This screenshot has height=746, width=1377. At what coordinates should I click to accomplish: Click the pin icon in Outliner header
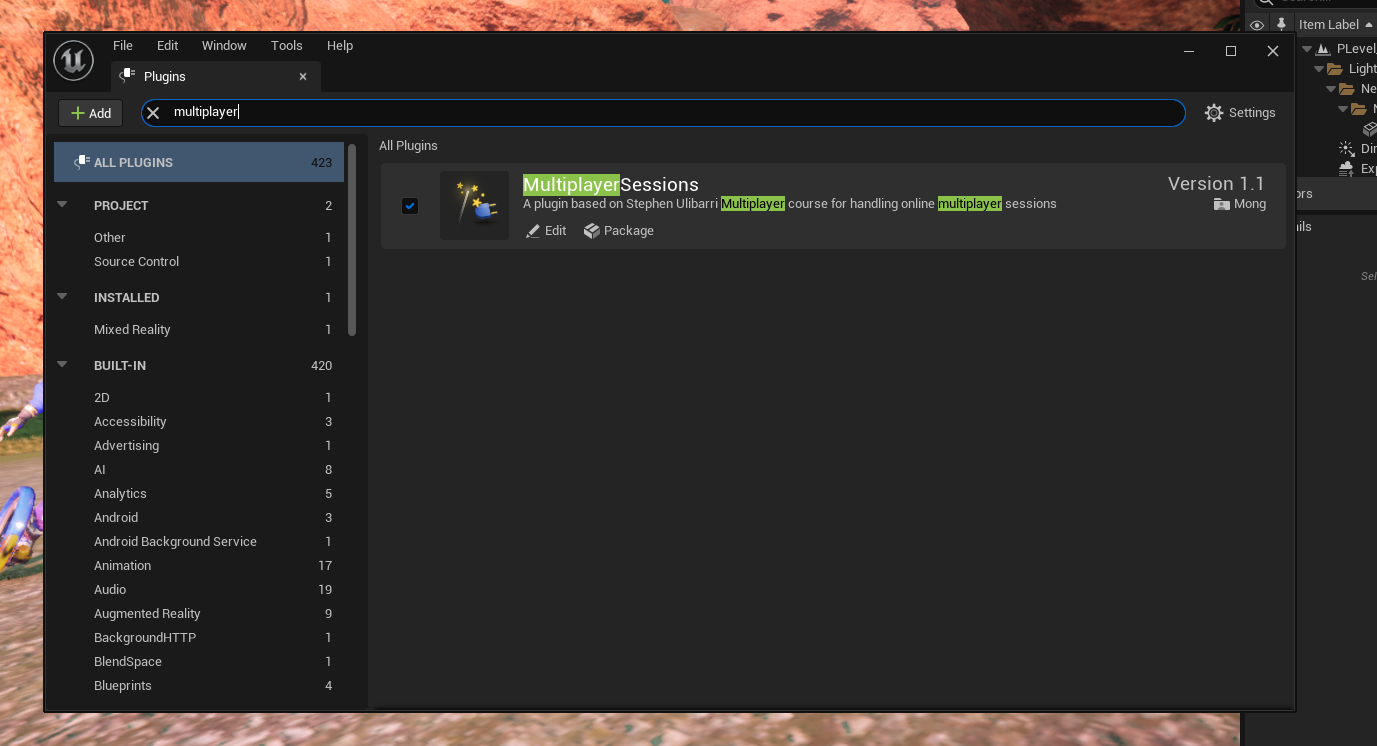click(x=1281, y=25)
